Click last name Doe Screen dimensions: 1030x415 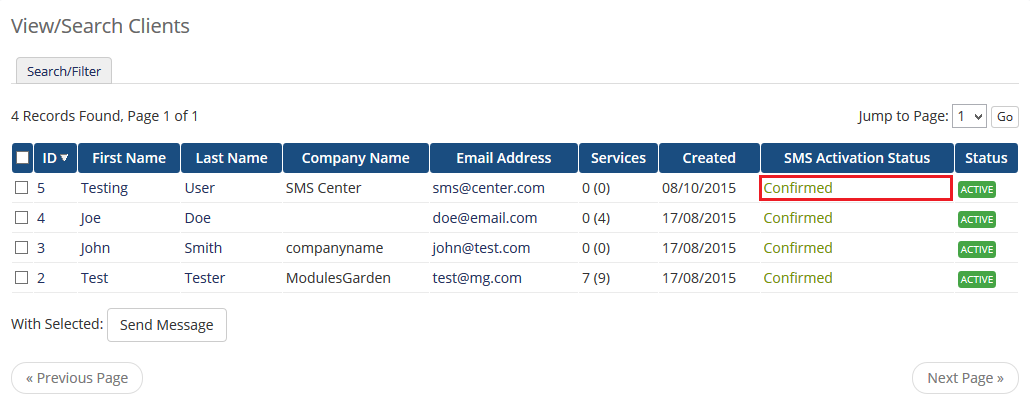(x=198, y=218)
